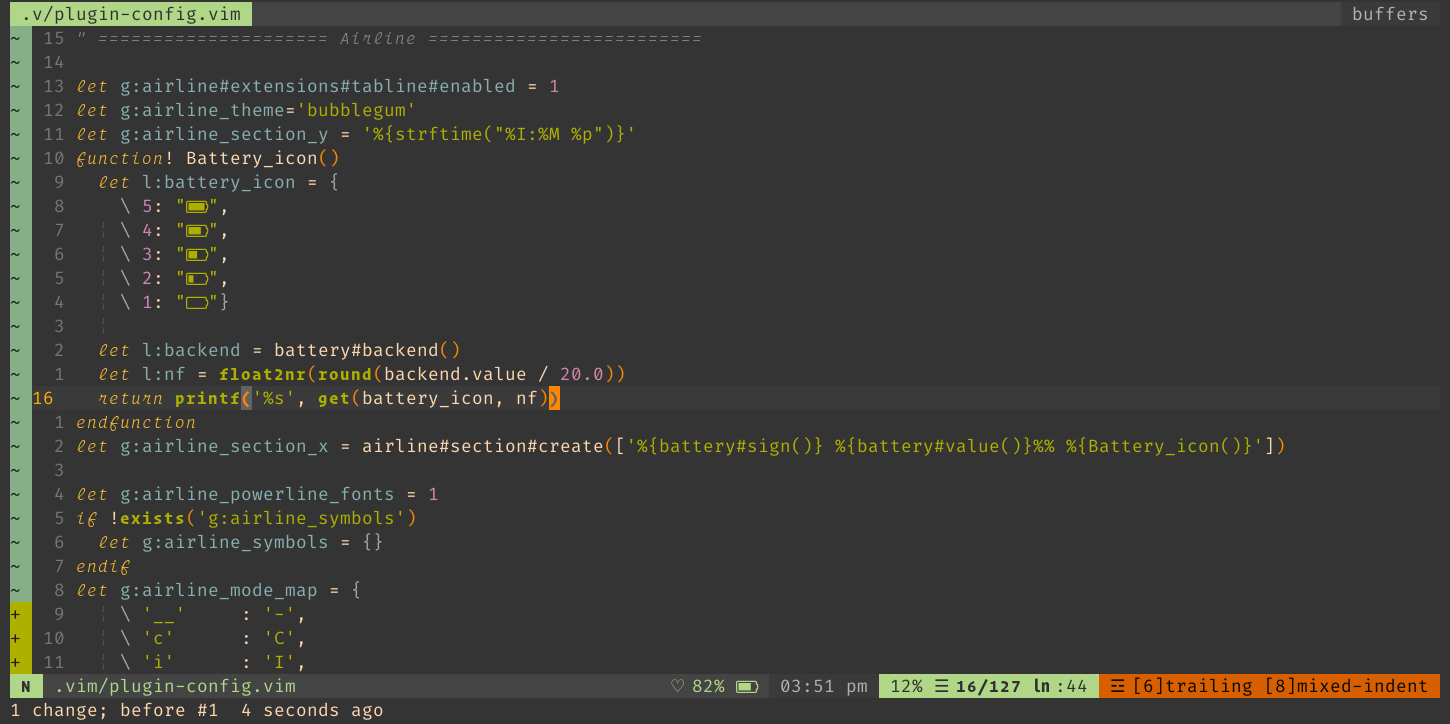Click the !exists('g:airline_symbols') condition
Image resolution: width=1450 pixels, height=724 pixels.
(x=263, y=518)
